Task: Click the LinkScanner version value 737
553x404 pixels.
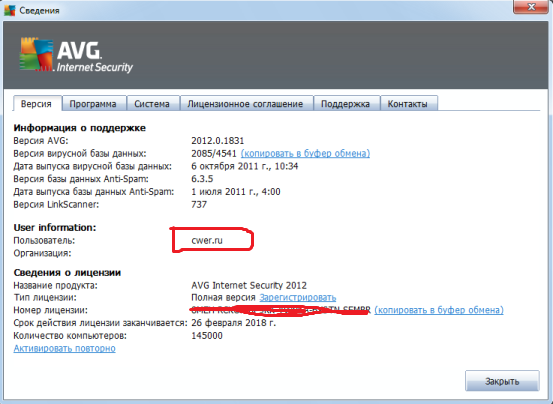Action: click(x=199, y=204)
